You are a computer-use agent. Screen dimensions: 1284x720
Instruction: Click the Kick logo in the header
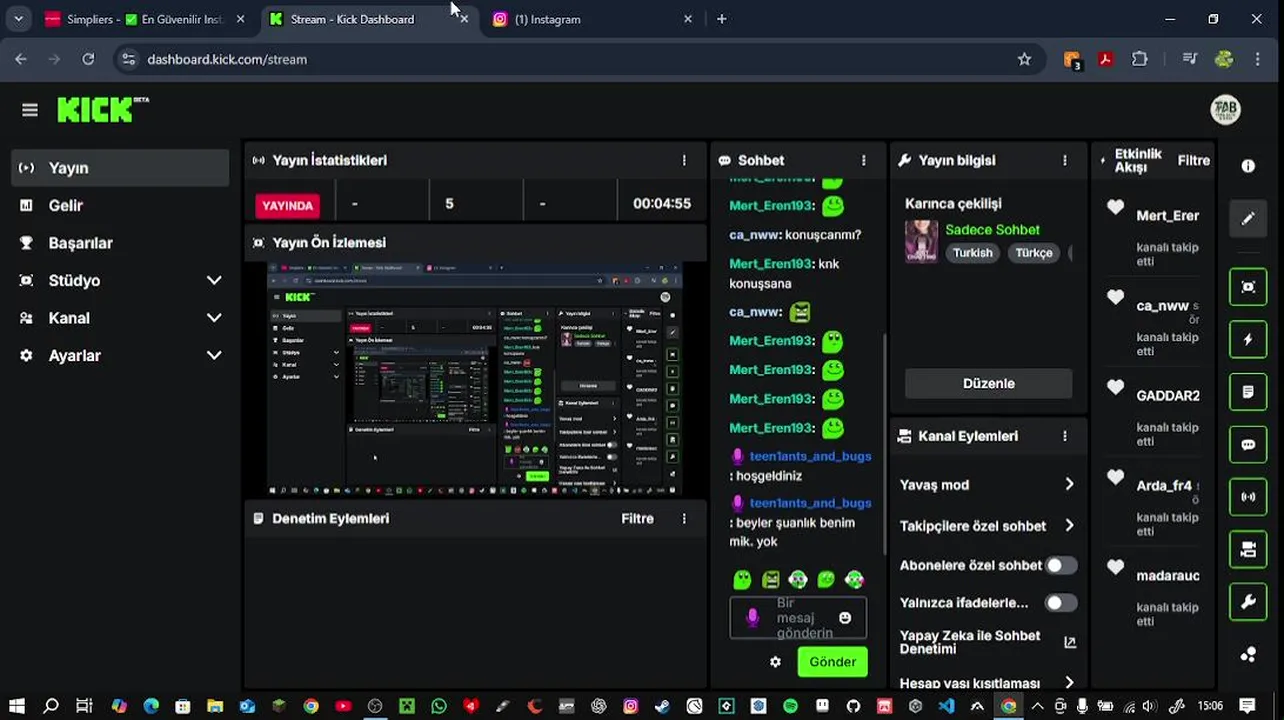pos(103,109)
